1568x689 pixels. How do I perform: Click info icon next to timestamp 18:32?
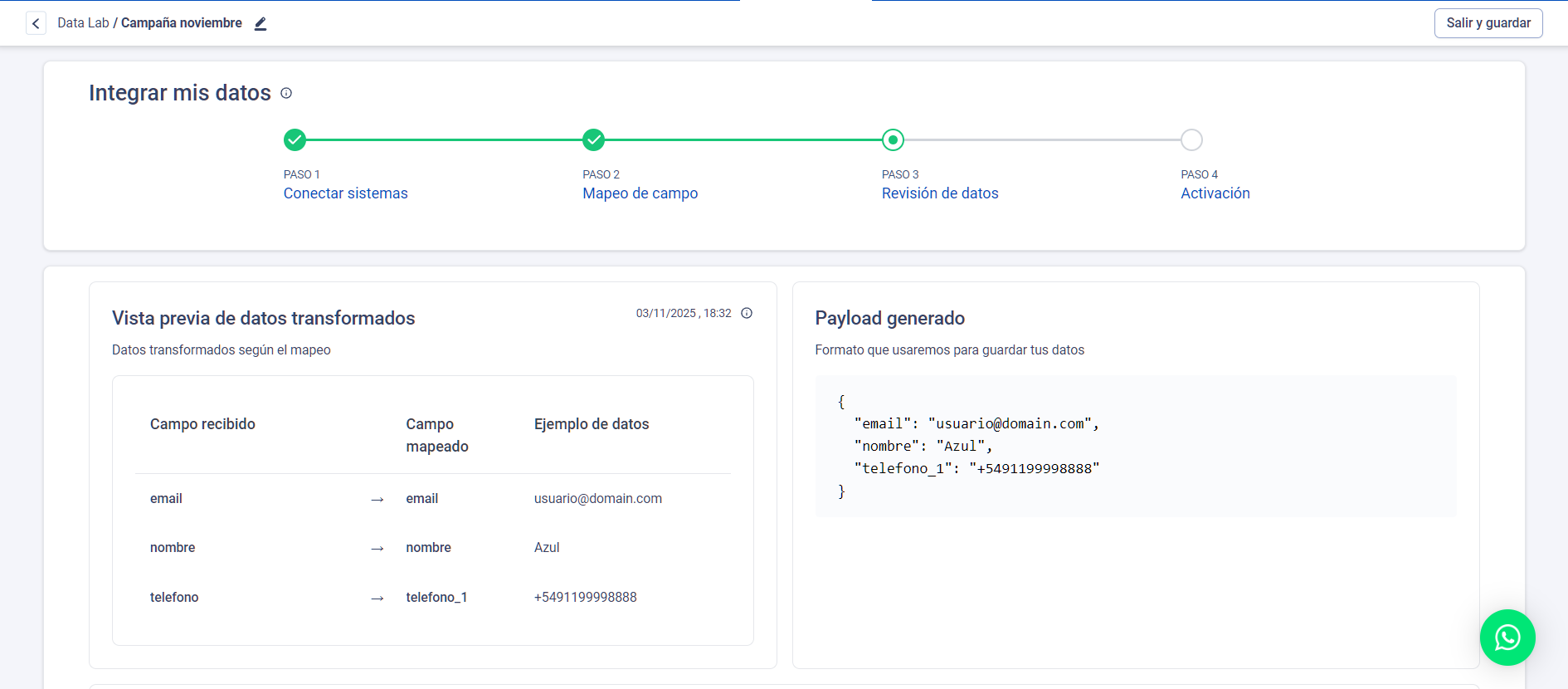(x=747, y=313)
